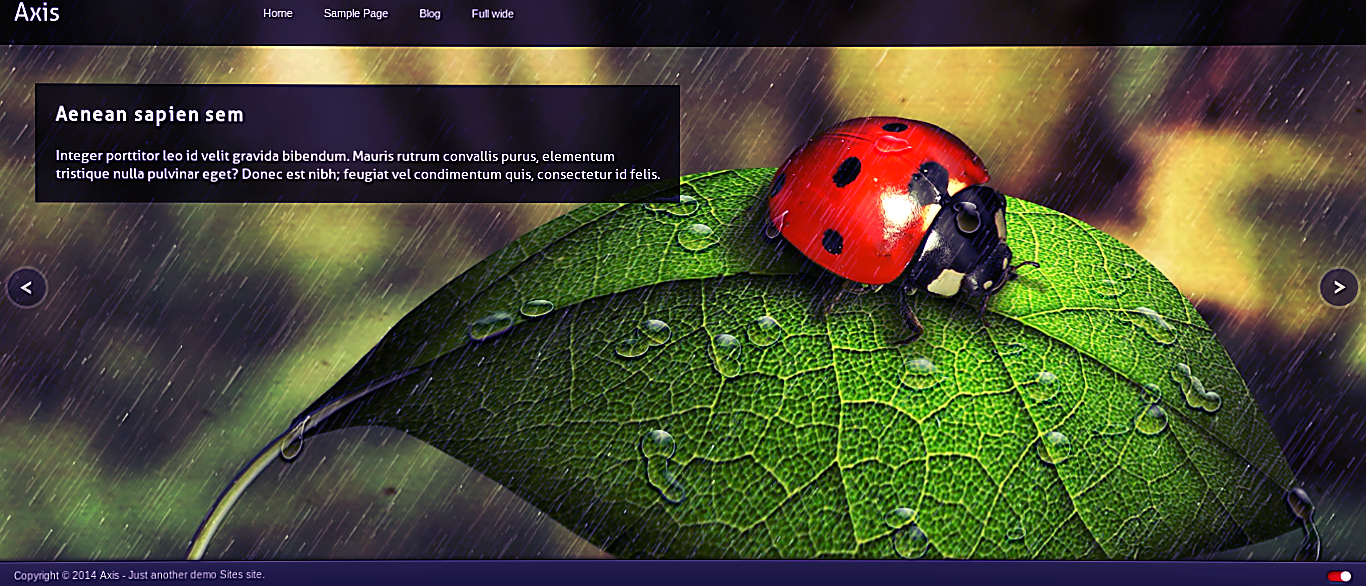Open the Home menu item
The width and height of the screenshot is (1366, 586).
click(278, 14)
